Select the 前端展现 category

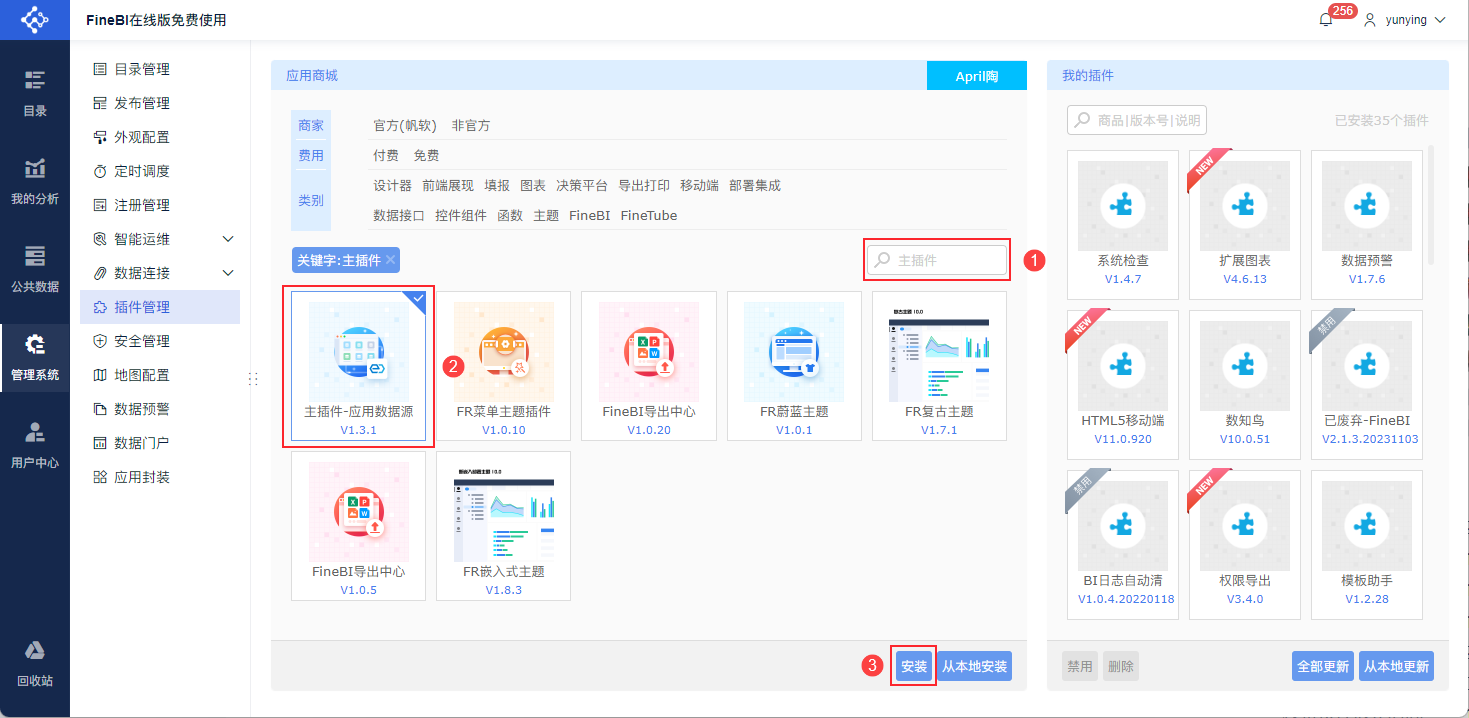pos(448,186)
